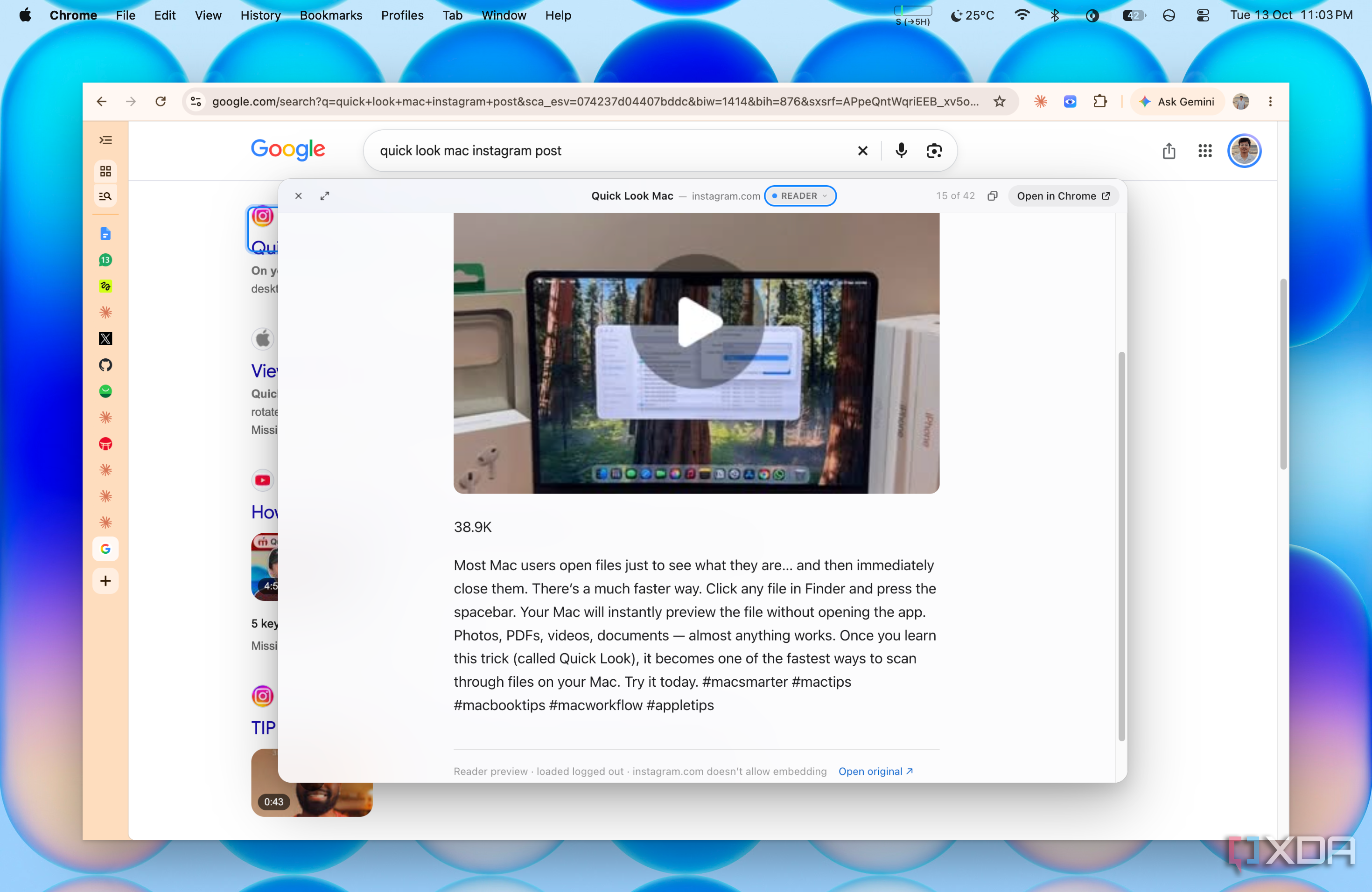Expand the preview panel to full size
The width and height of the screenshot is (1372, 892).
click(x=325, y=196)
